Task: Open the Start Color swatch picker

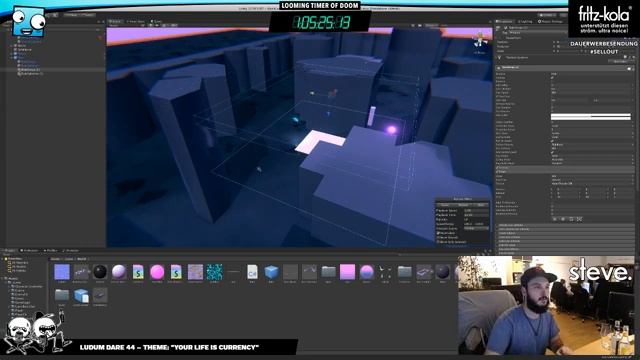Action: (x=591, y=117)
